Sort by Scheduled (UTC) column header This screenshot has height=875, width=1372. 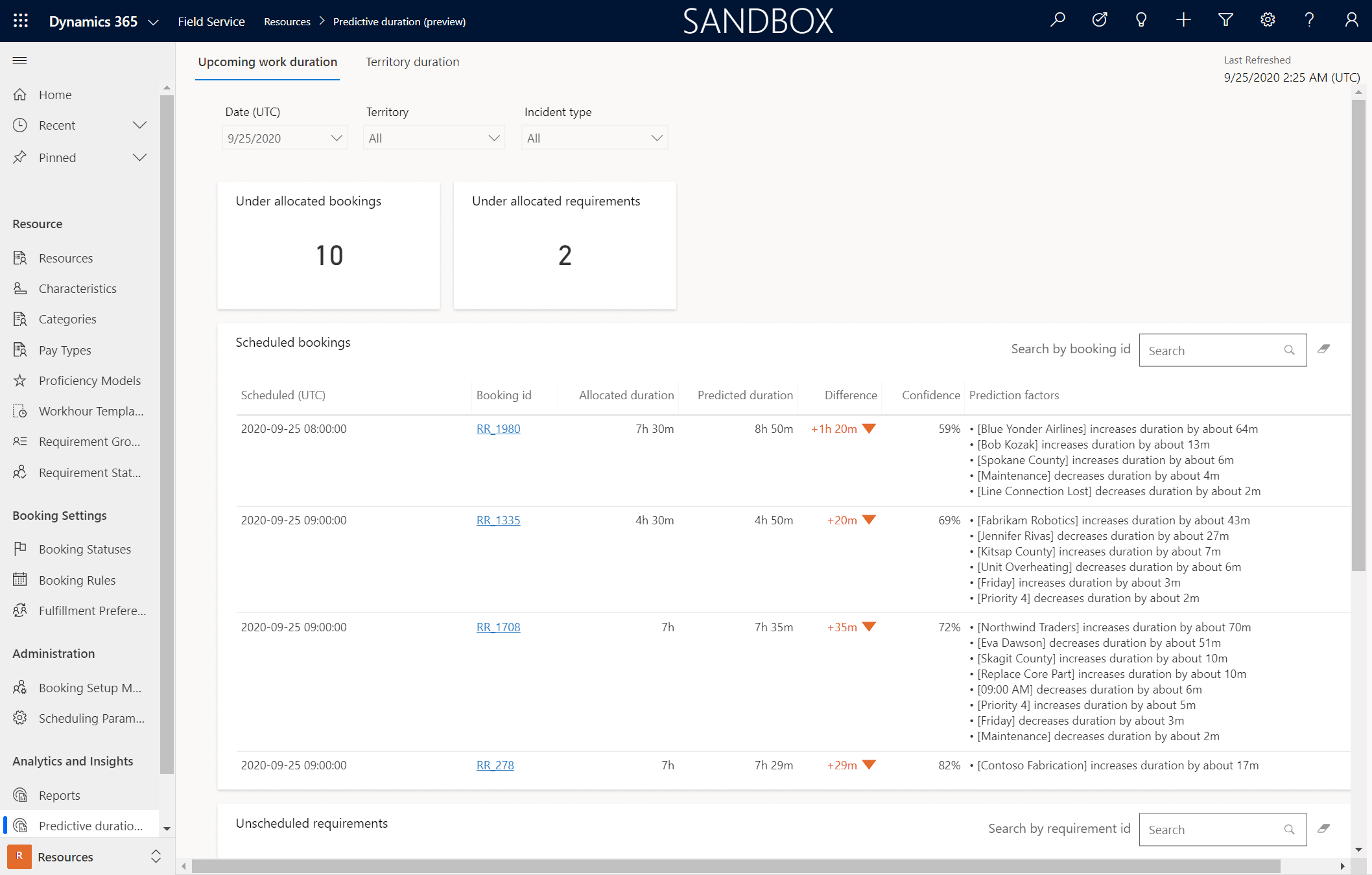283,395
